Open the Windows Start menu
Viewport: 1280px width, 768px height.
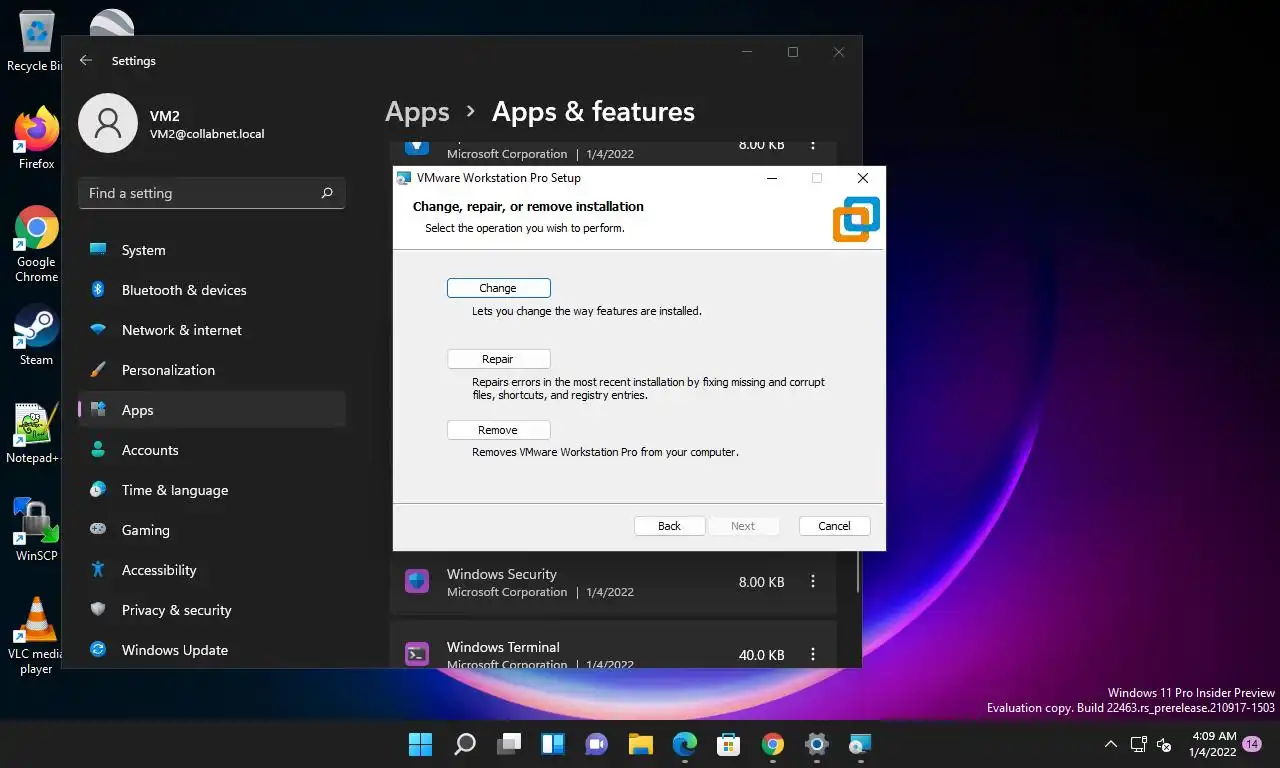(421, 744)
